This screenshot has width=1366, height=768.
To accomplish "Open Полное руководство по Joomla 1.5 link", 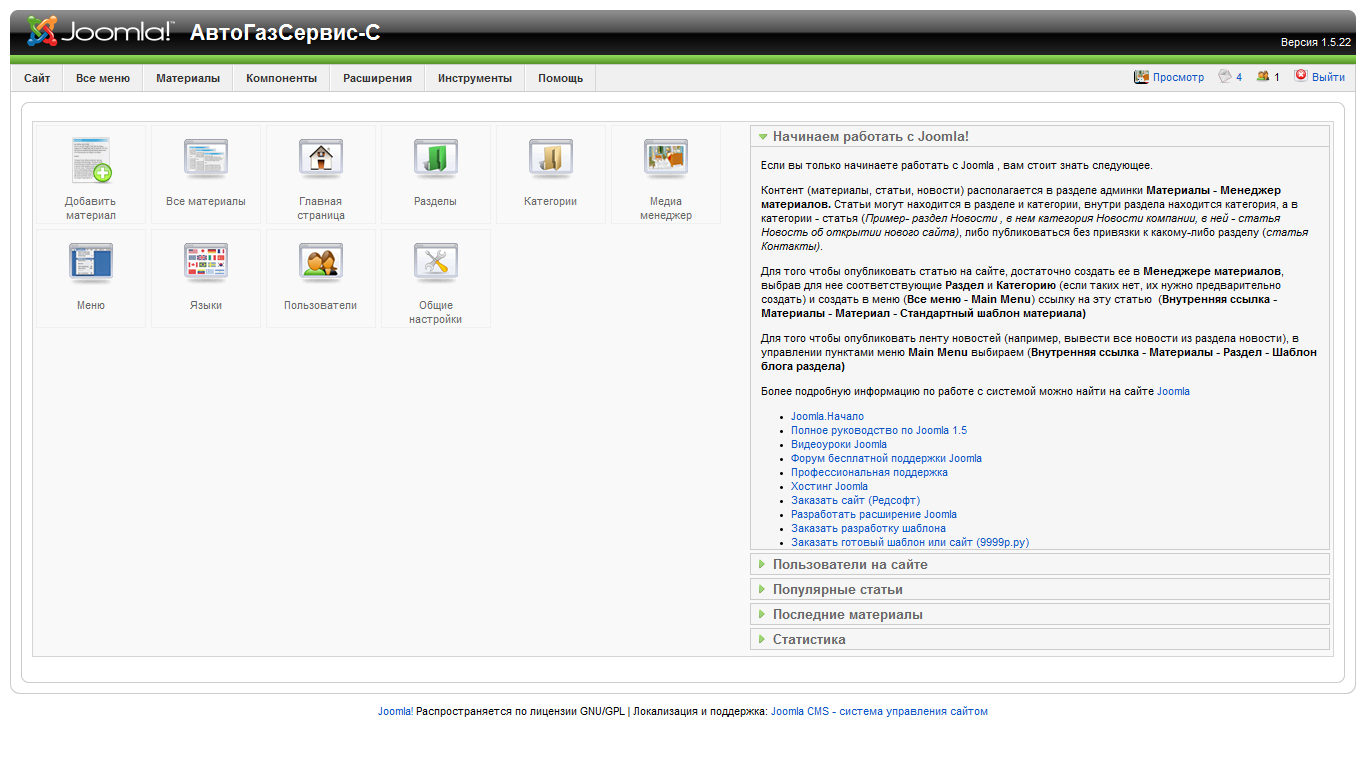I will tap(879, 430).
